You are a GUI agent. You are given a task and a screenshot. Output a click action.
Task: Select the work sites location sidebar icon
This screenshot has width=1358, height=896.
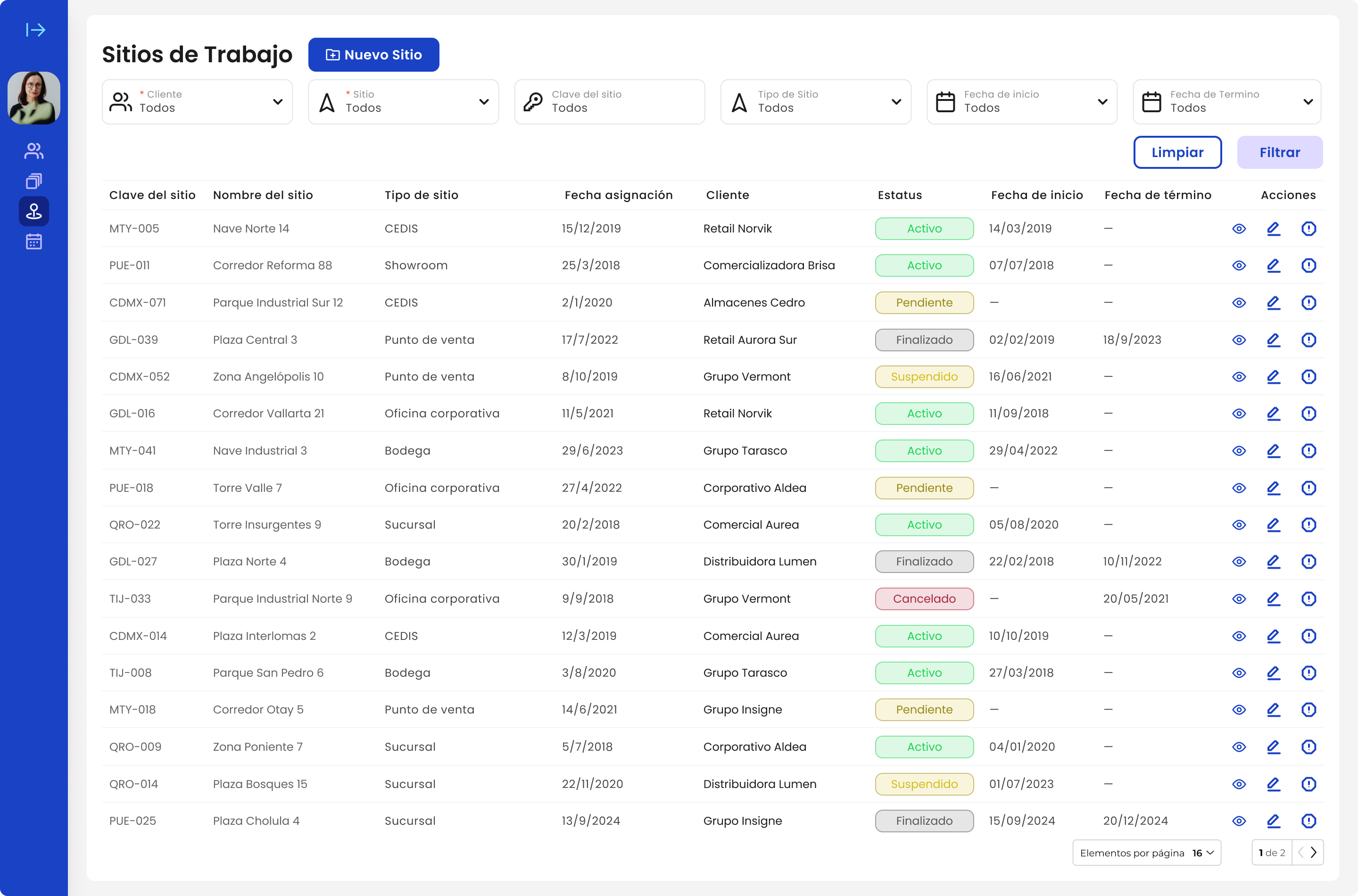(x=33, y=211)
